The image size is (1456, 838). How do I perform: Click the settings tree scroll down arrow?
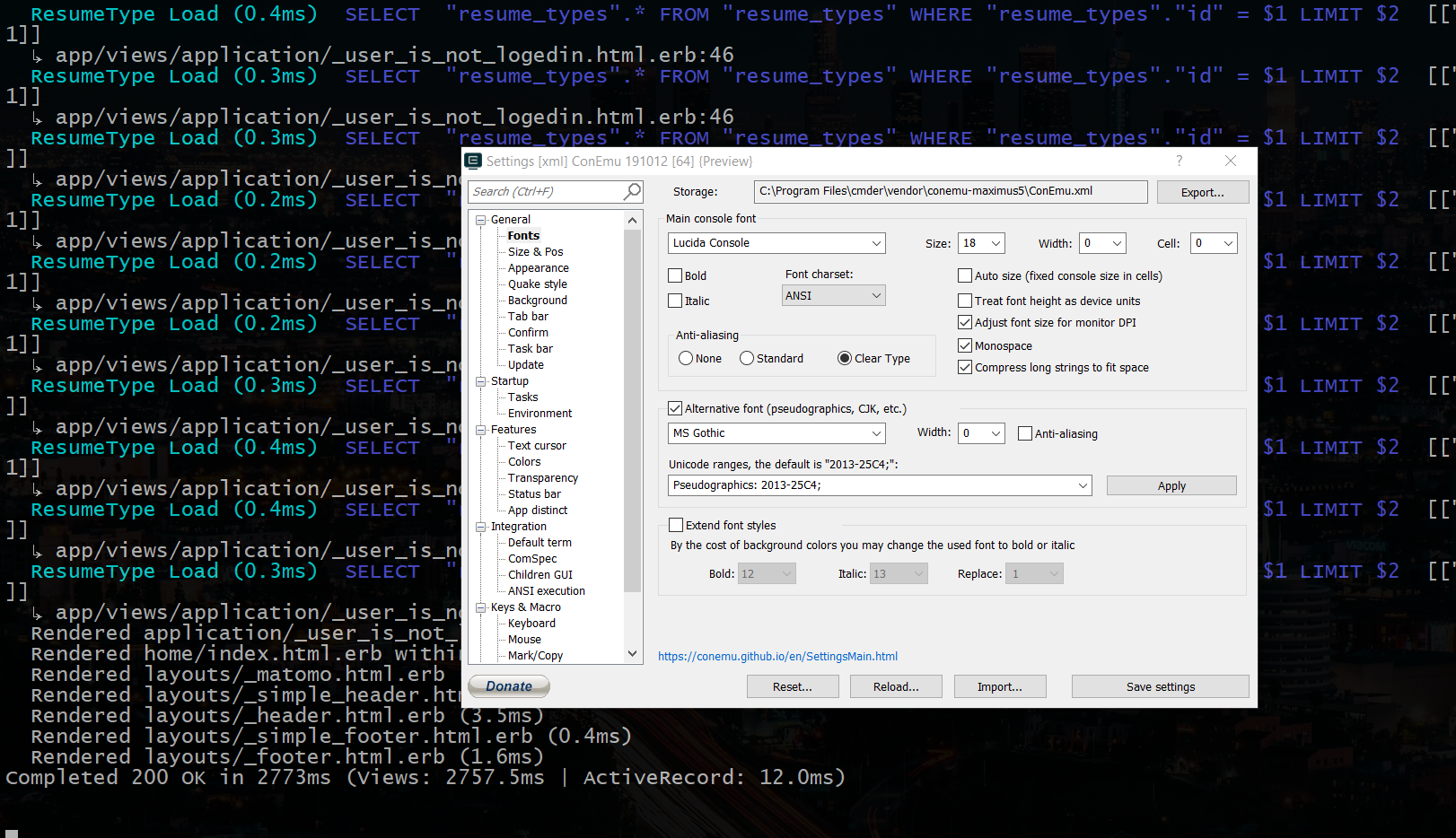[633, 654]
